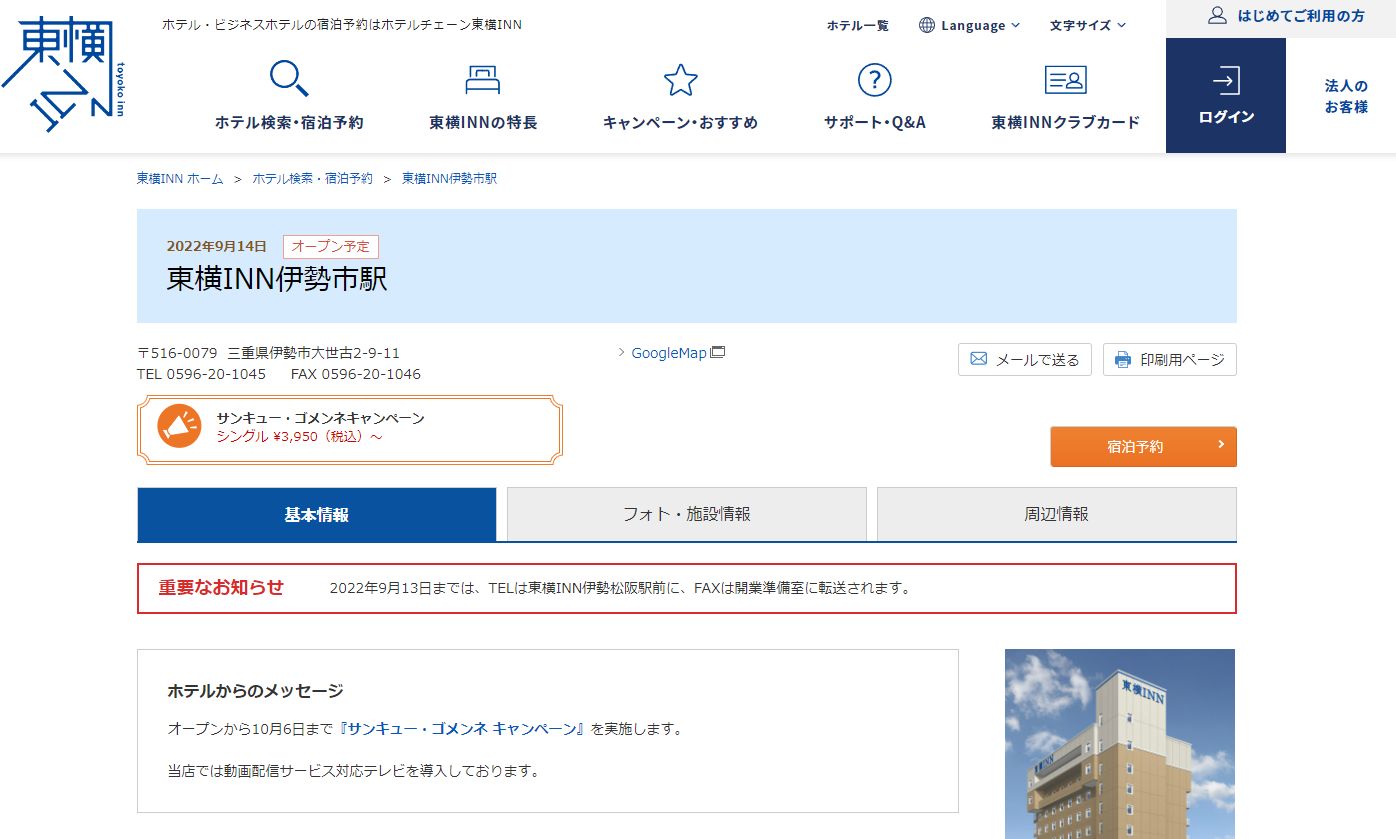The image size is (1396, 839).
Task: Open ホテル一覧 link
Action: [857, 25]
